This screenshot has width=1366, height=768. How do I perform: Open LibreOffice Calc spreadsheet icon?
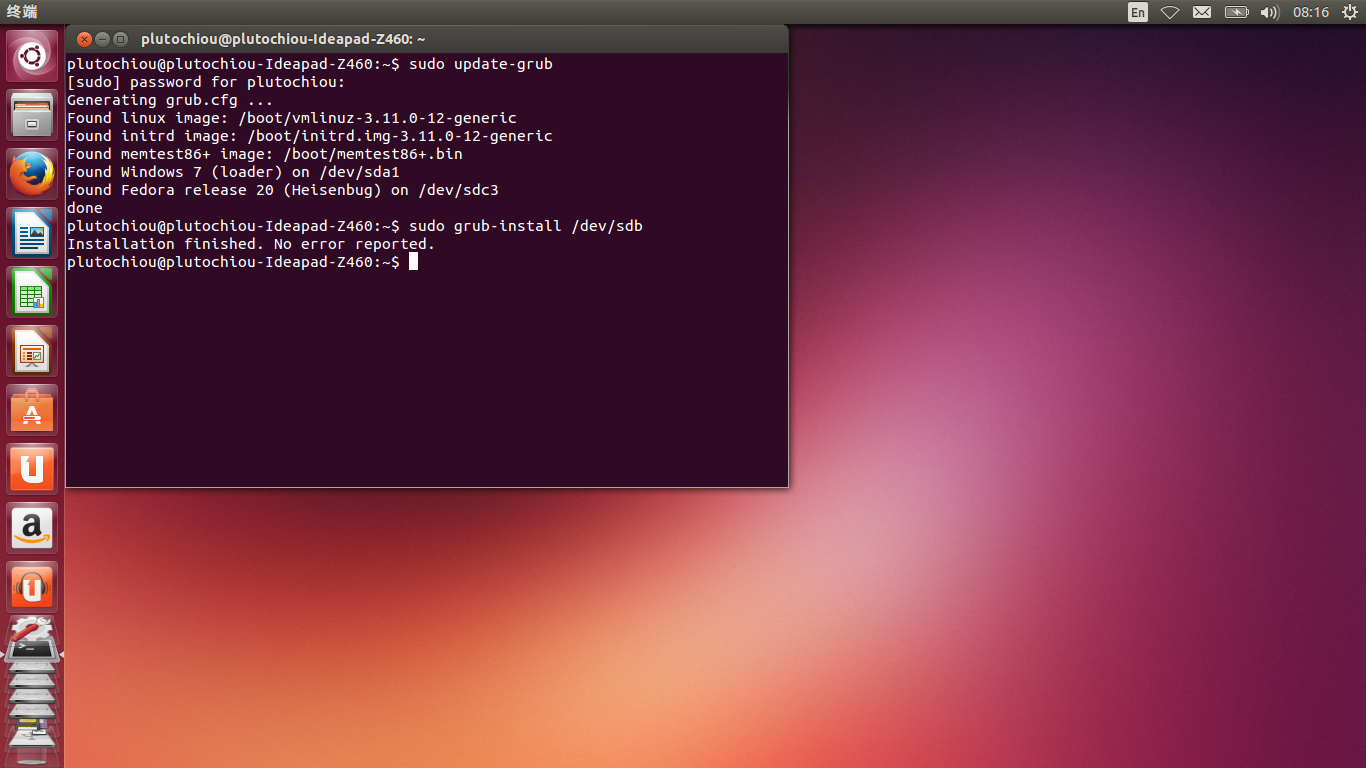(x=32, y=292)
